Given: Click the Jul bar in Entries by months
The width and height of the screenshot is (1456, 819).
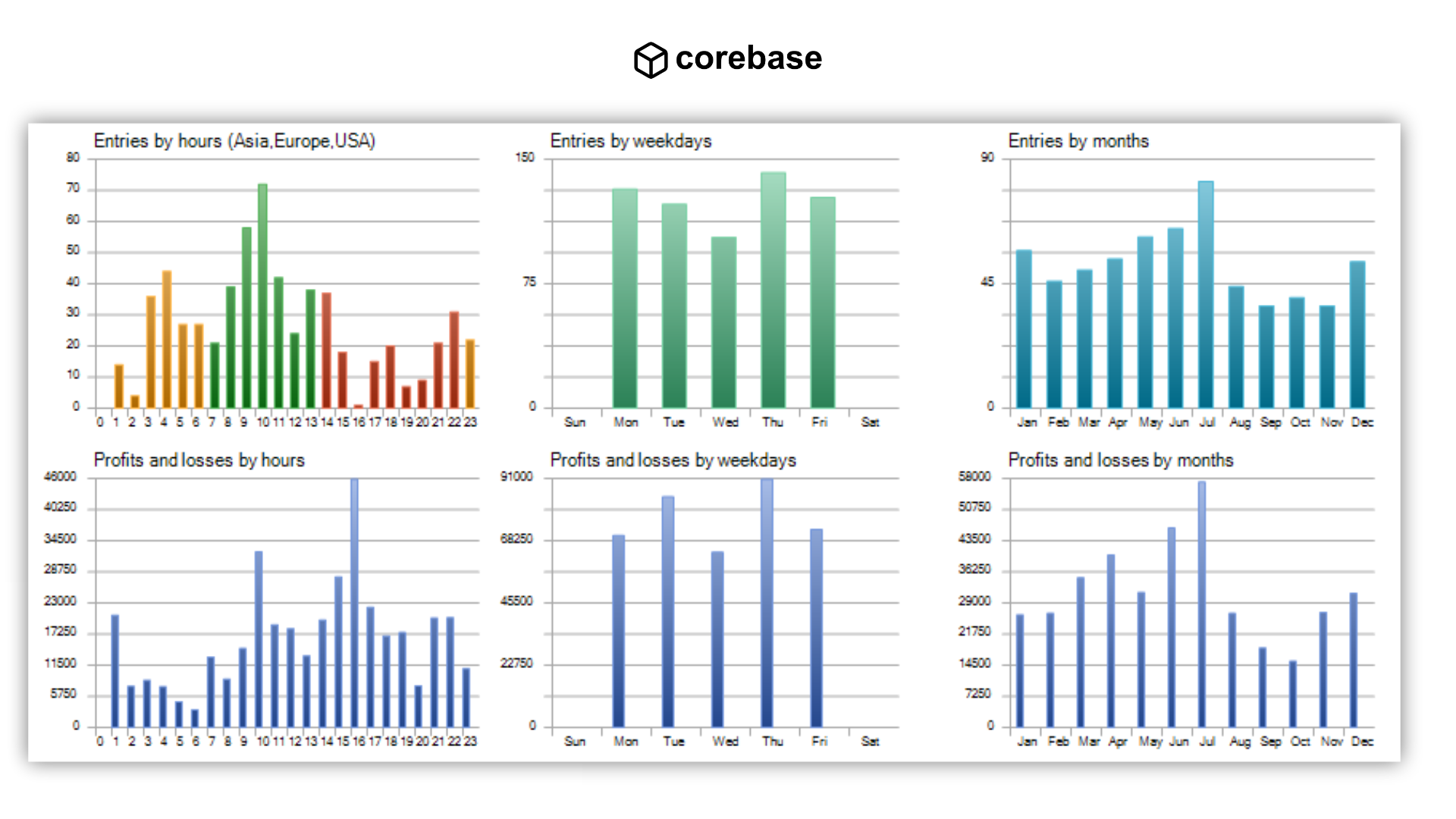Looking at the screenshot, I should (1206, 294).
